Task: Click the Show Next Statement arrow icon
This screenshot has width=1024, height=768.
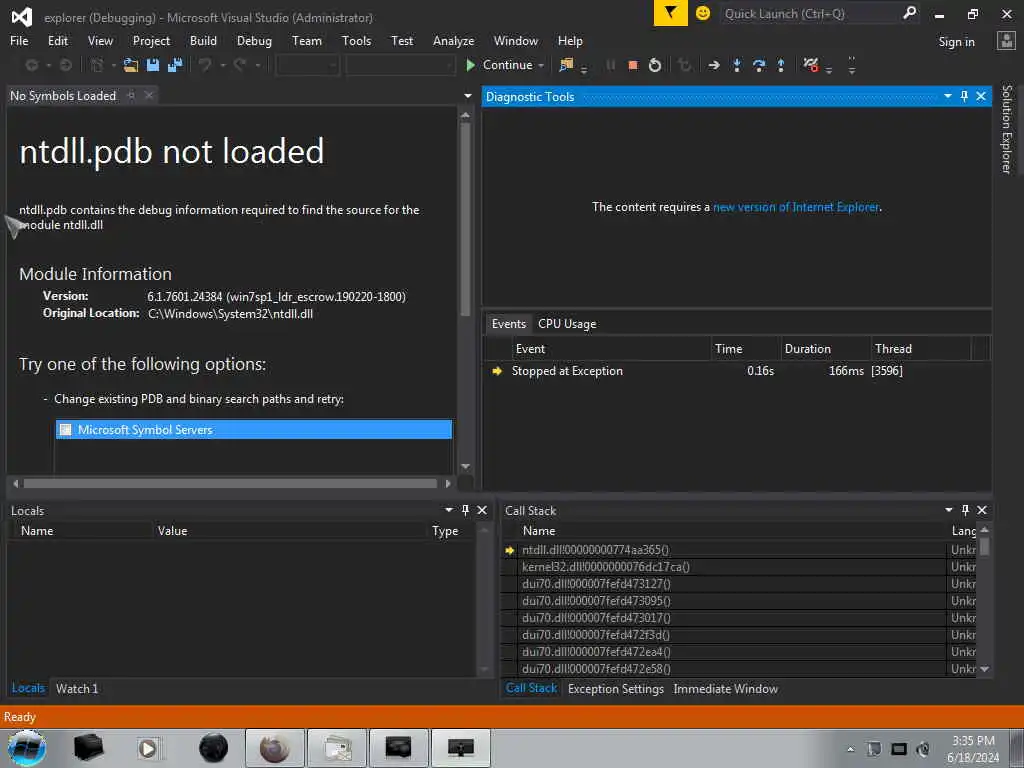Action: (x=714, y=65)
